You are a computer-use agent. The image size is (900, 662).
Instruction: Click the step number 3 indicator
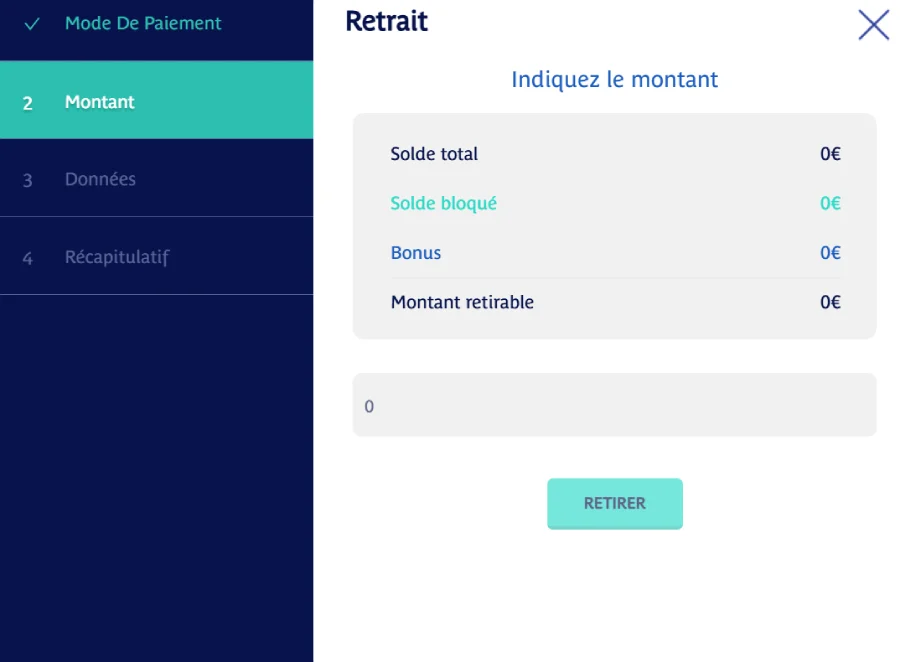28,181
